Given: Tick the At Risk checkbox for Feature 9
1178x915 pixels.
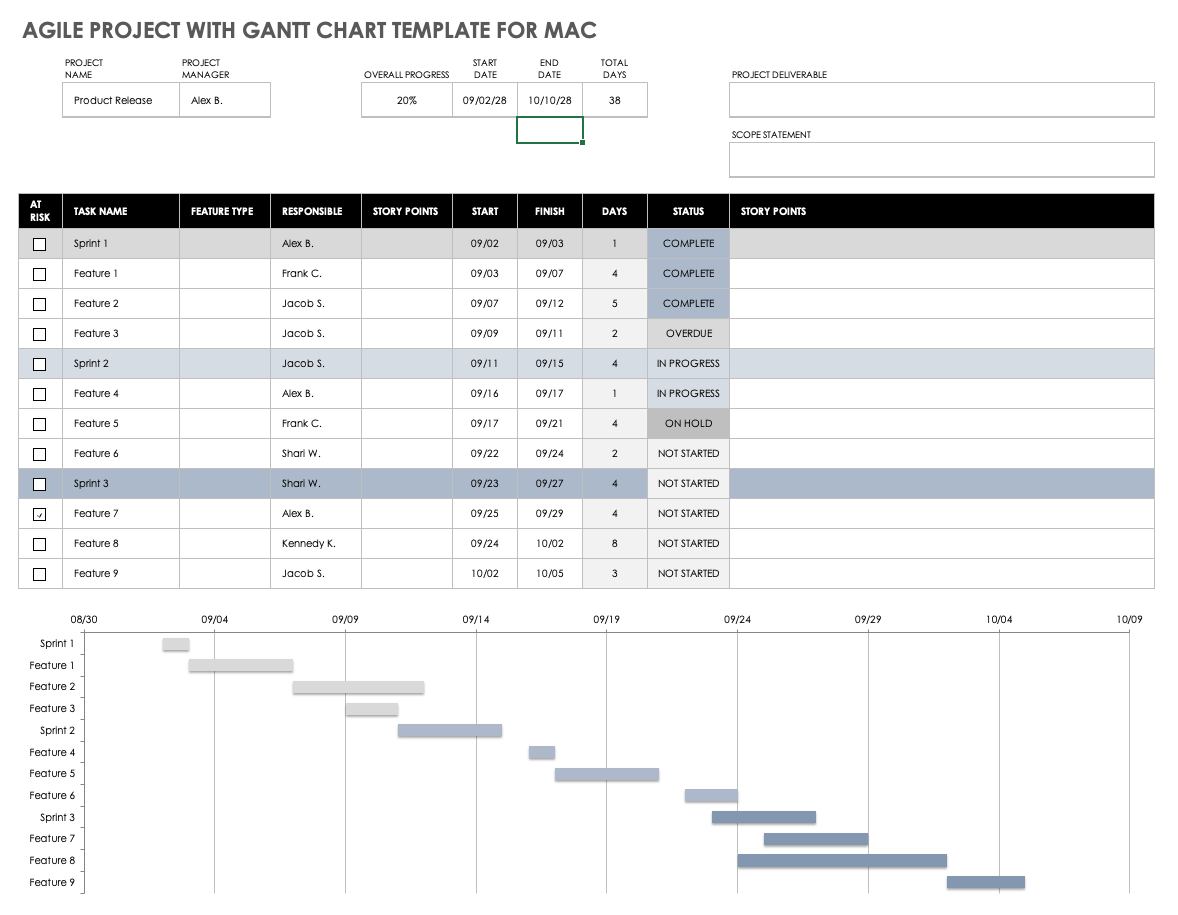Looking at the screenshot, I should pyautogui.click(x=40, y=574).
